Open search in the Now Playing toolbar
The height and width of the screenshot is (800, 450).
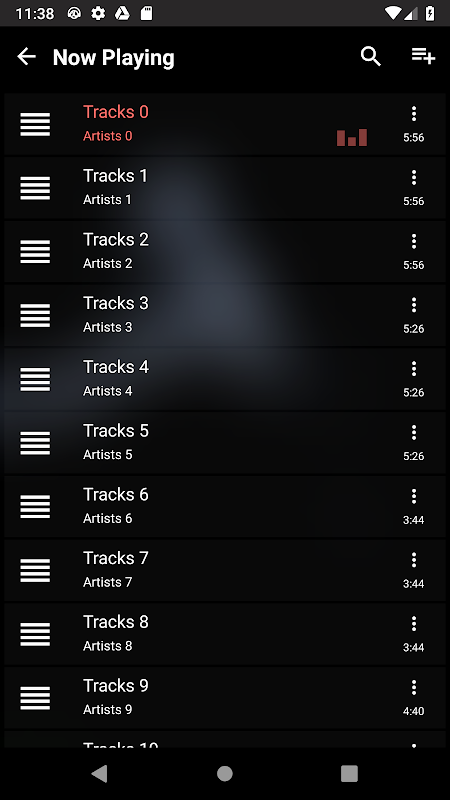click(371, 57)
